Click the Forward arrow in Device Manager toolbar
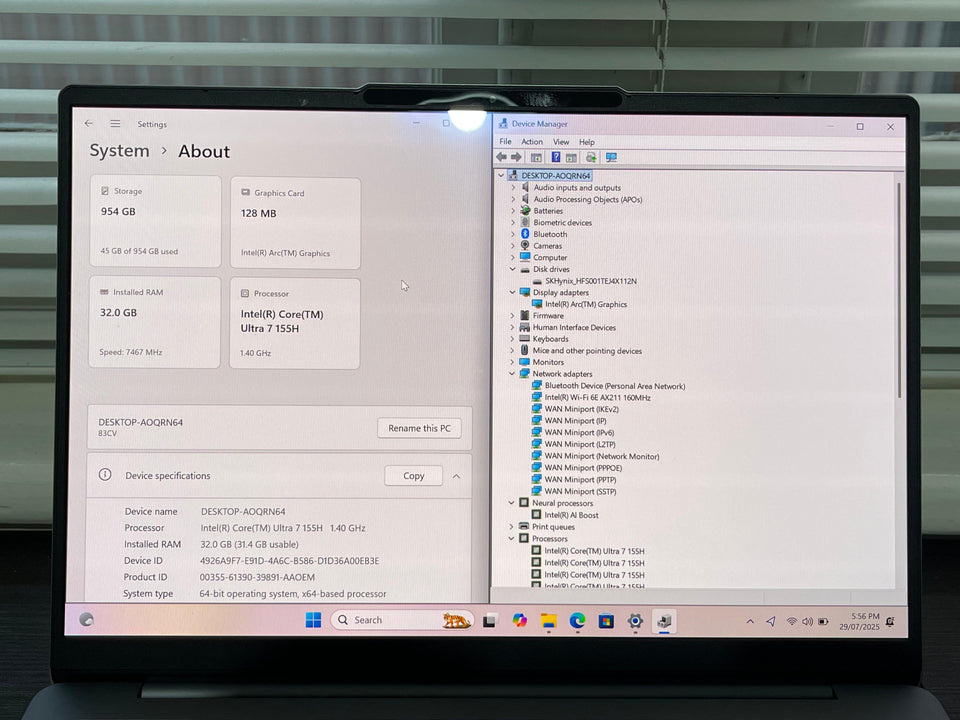 coord(516,157)
